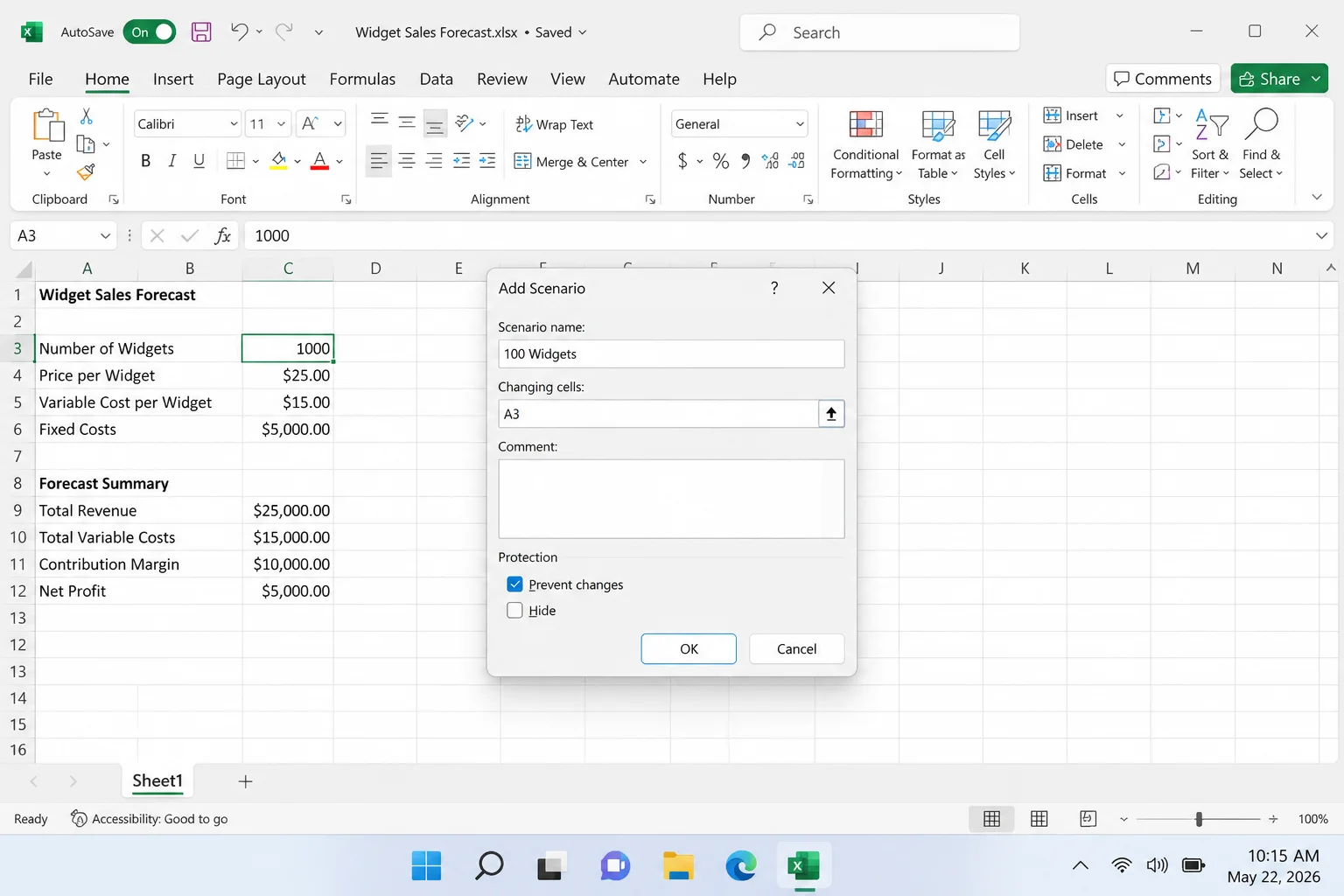Add a new sheet with plus button
Image resolution: width=1344 pixels, height=896 pixels.
pos(246,781)
